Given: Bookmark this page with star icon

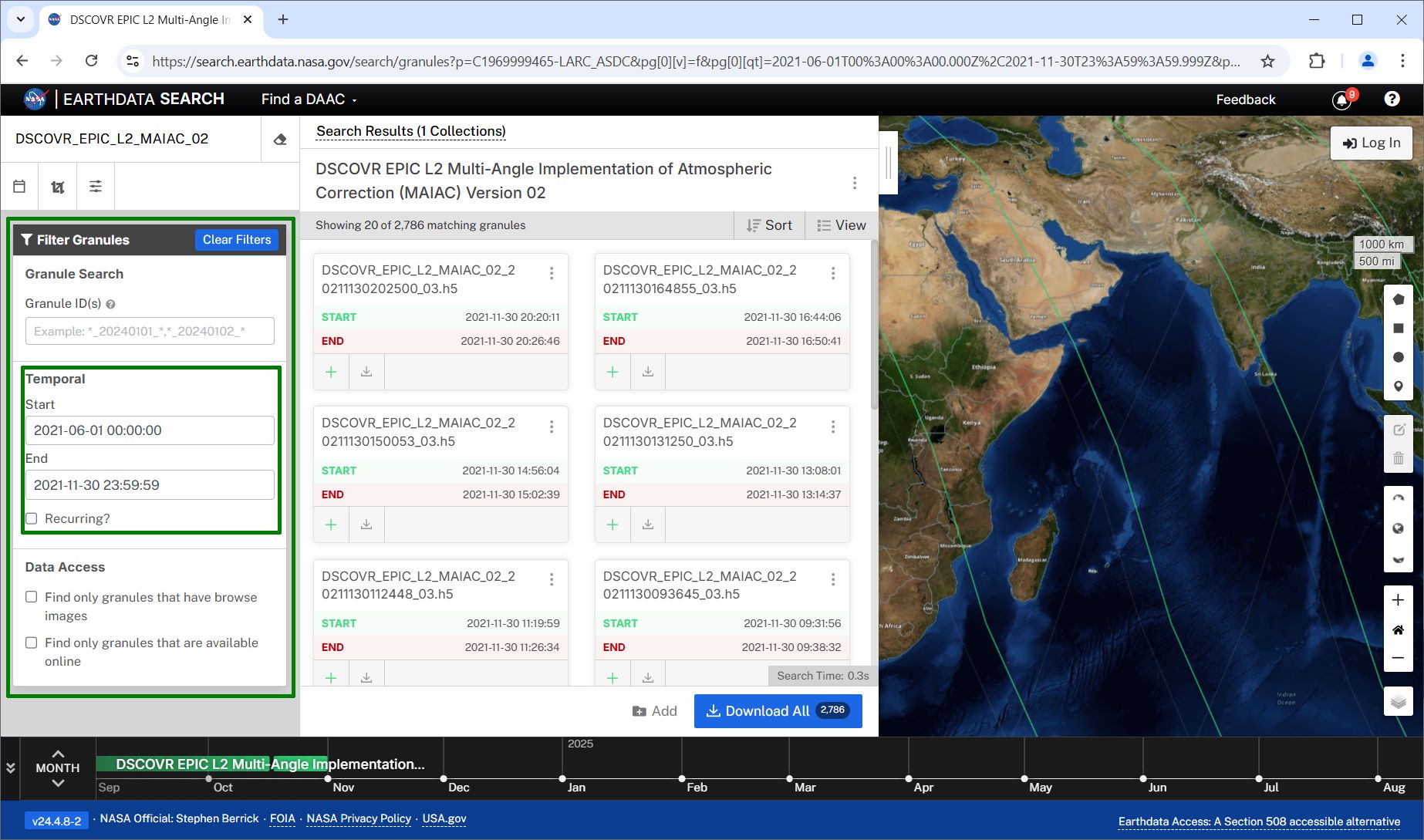Looking at the screenshot, I should point(1267,61).
